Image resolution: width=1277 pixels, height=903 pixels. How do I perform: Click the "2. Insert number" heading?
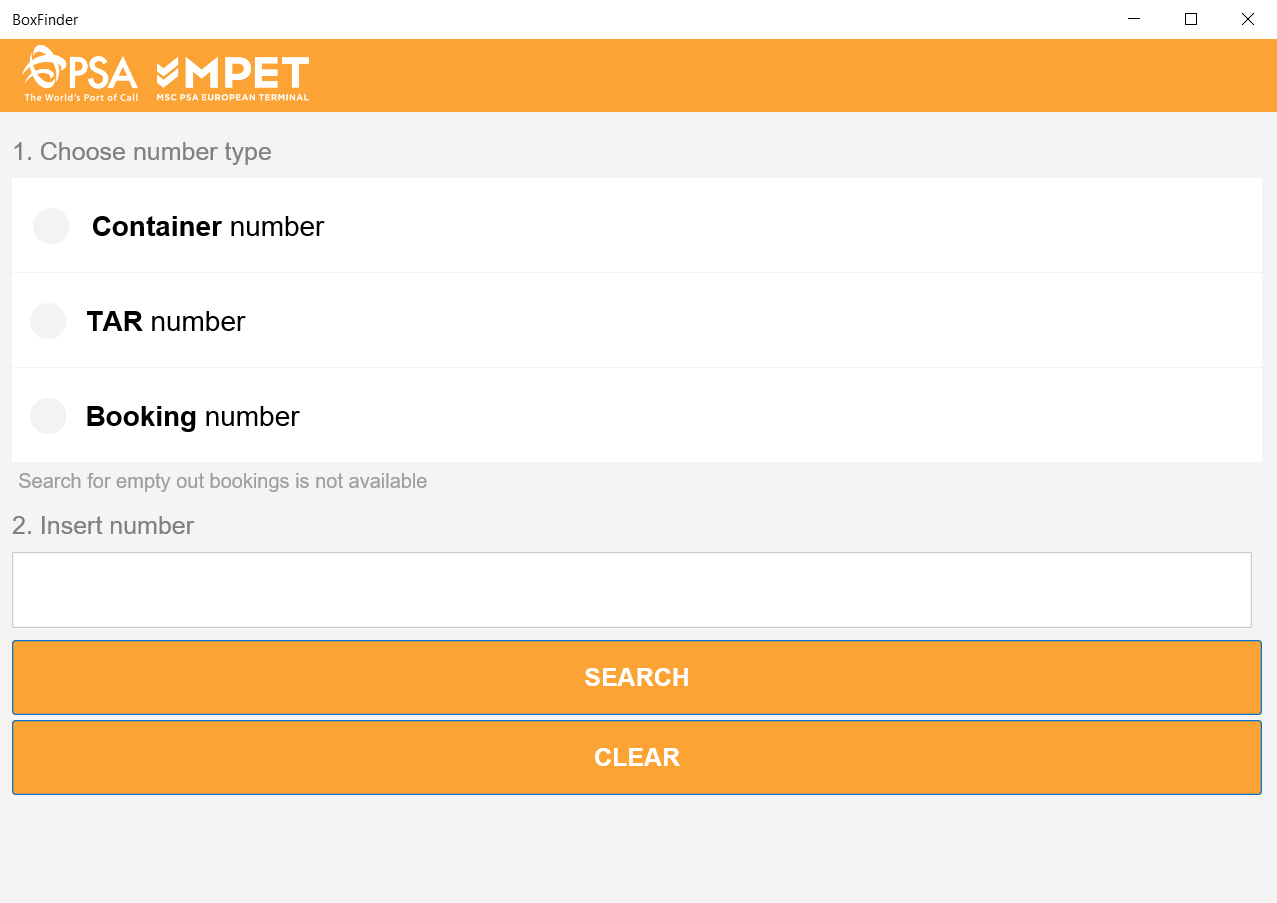click(103, 526)
